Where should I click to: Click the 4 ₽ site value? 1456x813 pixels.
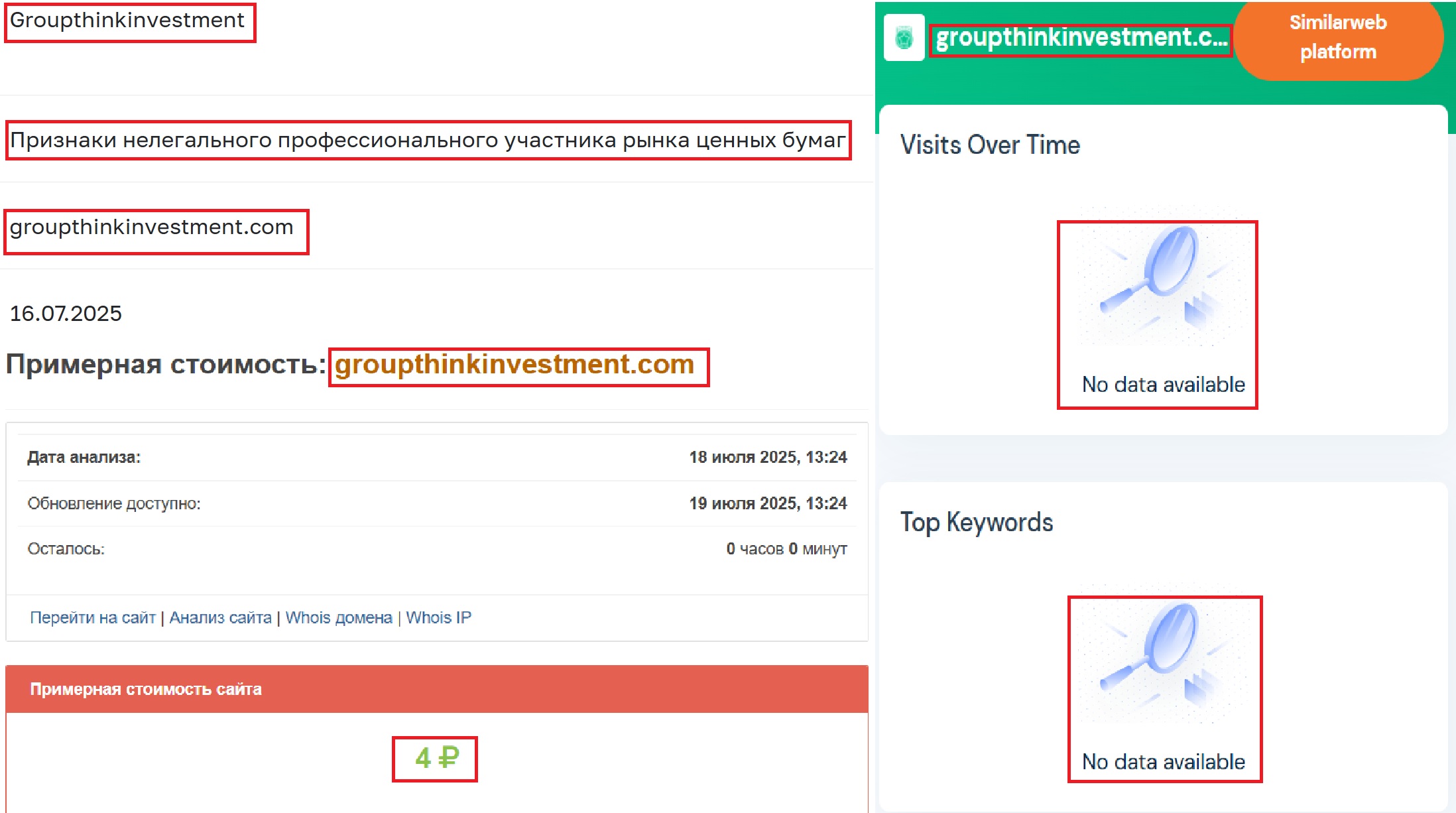pyautogui.click(x=436, y=757)
